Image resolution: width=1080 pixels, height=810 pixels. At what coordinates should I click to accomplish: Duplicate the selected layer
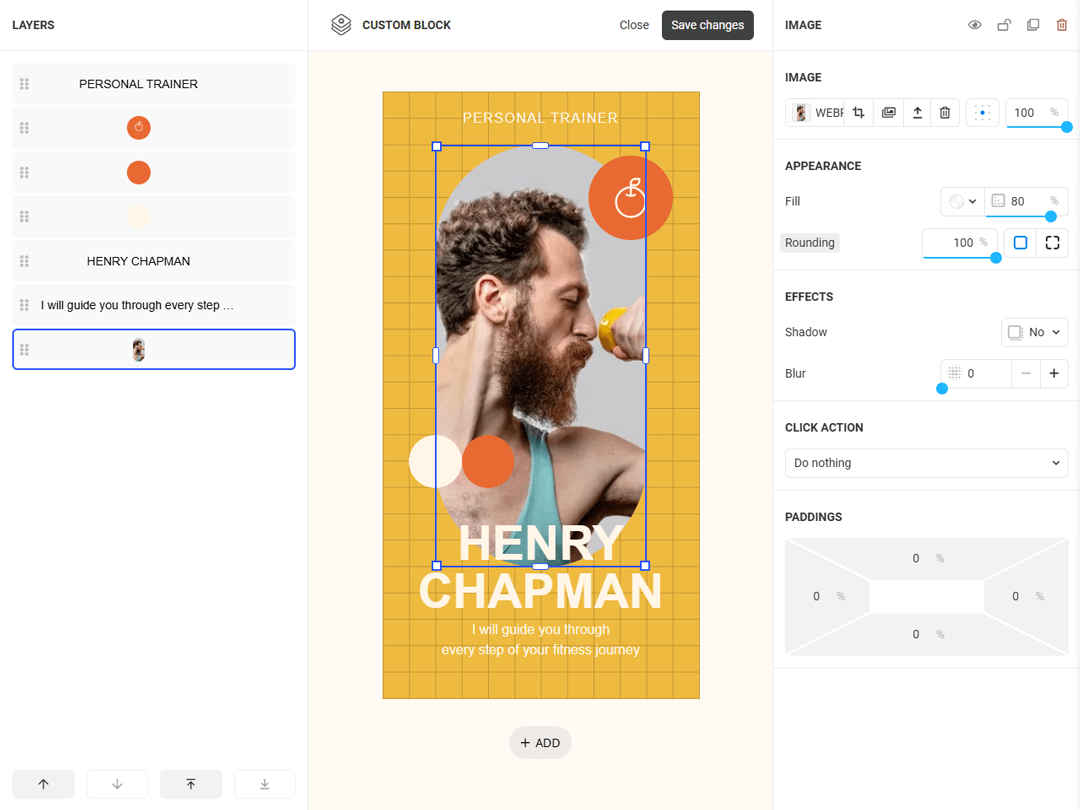(x=1032, y=24)
